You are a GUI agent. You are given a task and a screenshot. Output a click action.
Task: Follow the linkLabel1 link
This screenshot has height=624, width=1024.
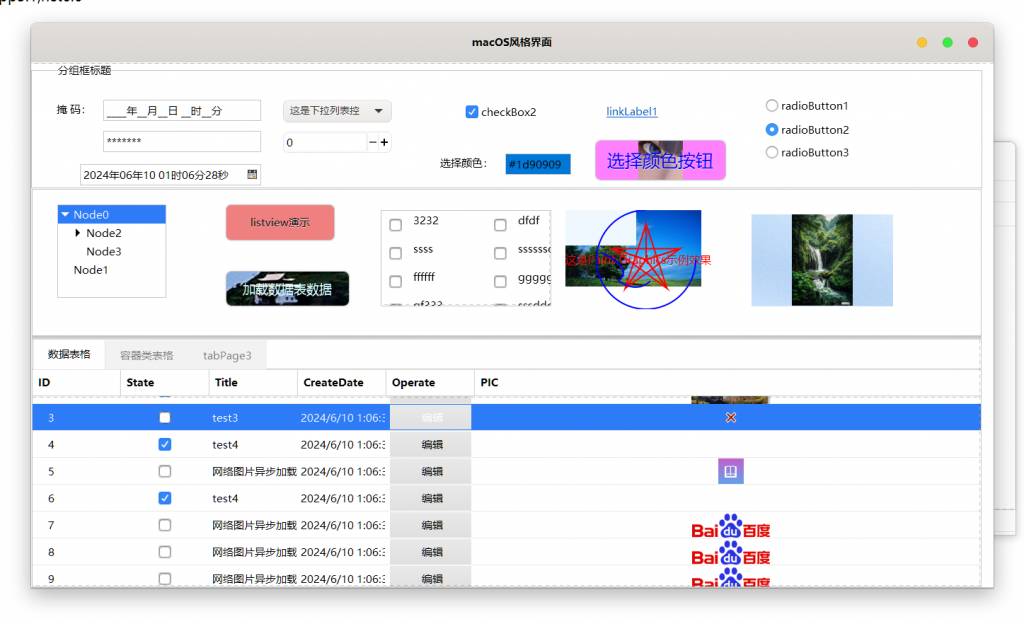[632, 112]
